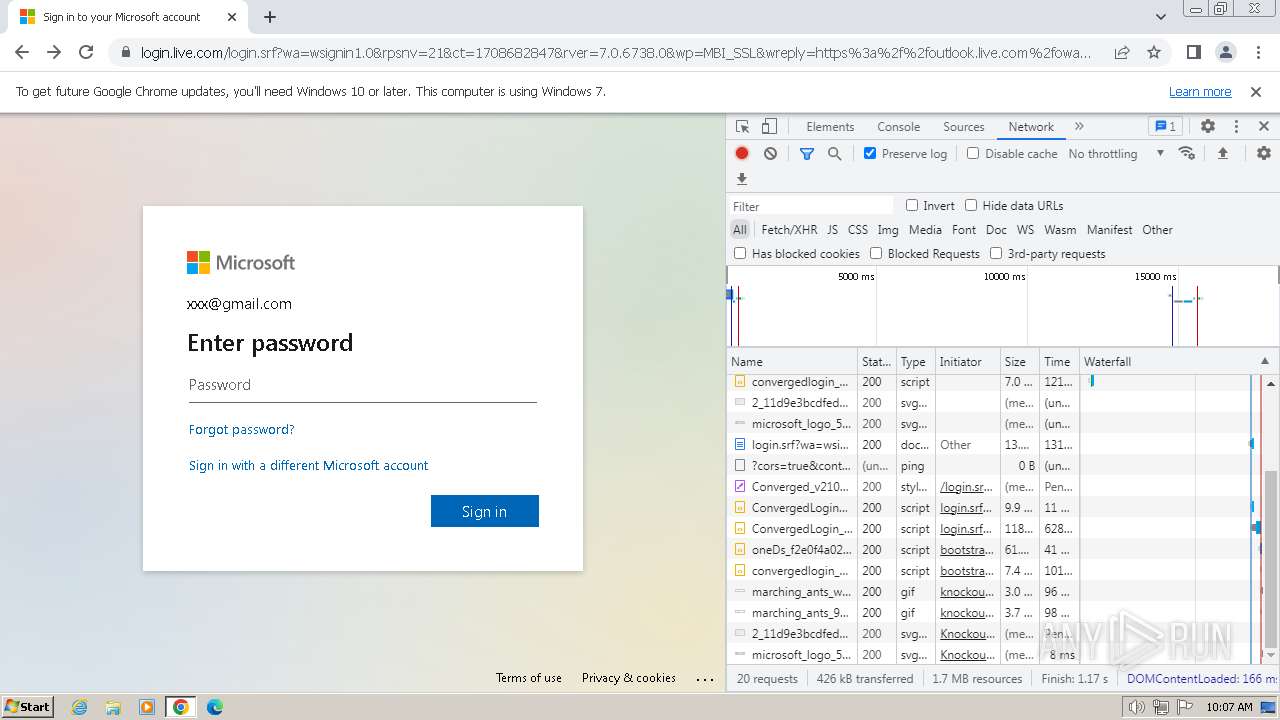Switch to the Sources tab

point(964,127)
